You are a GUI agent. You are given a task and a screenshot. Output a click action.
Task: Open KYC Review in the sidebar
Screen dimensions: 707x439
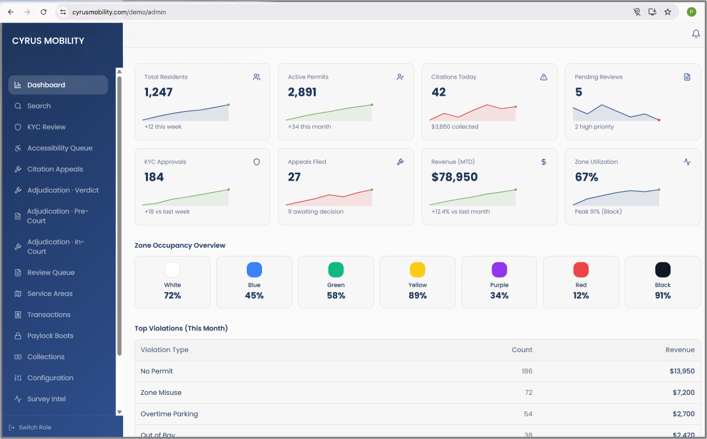point(58,127)
